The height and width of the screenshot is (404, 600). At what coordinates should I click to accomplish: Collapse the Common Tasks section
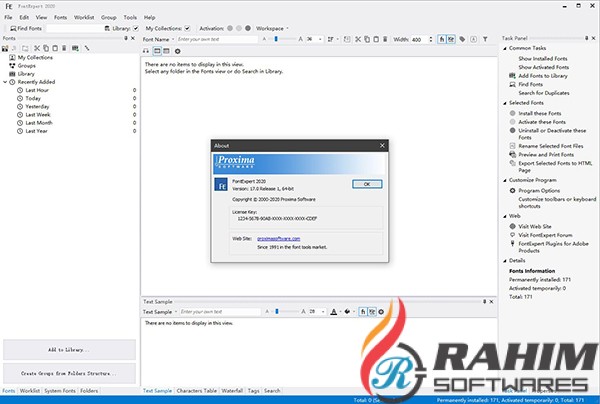click(x=505, y=48)
